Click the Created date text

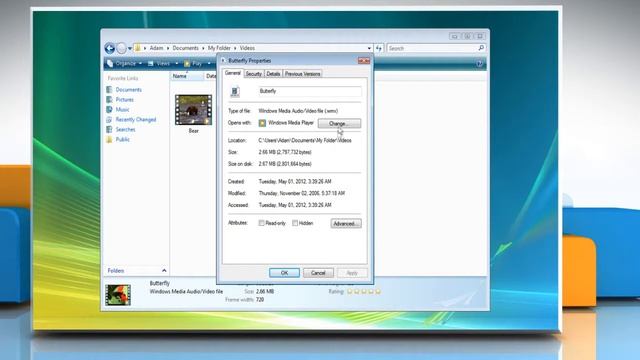click(295, 182)
